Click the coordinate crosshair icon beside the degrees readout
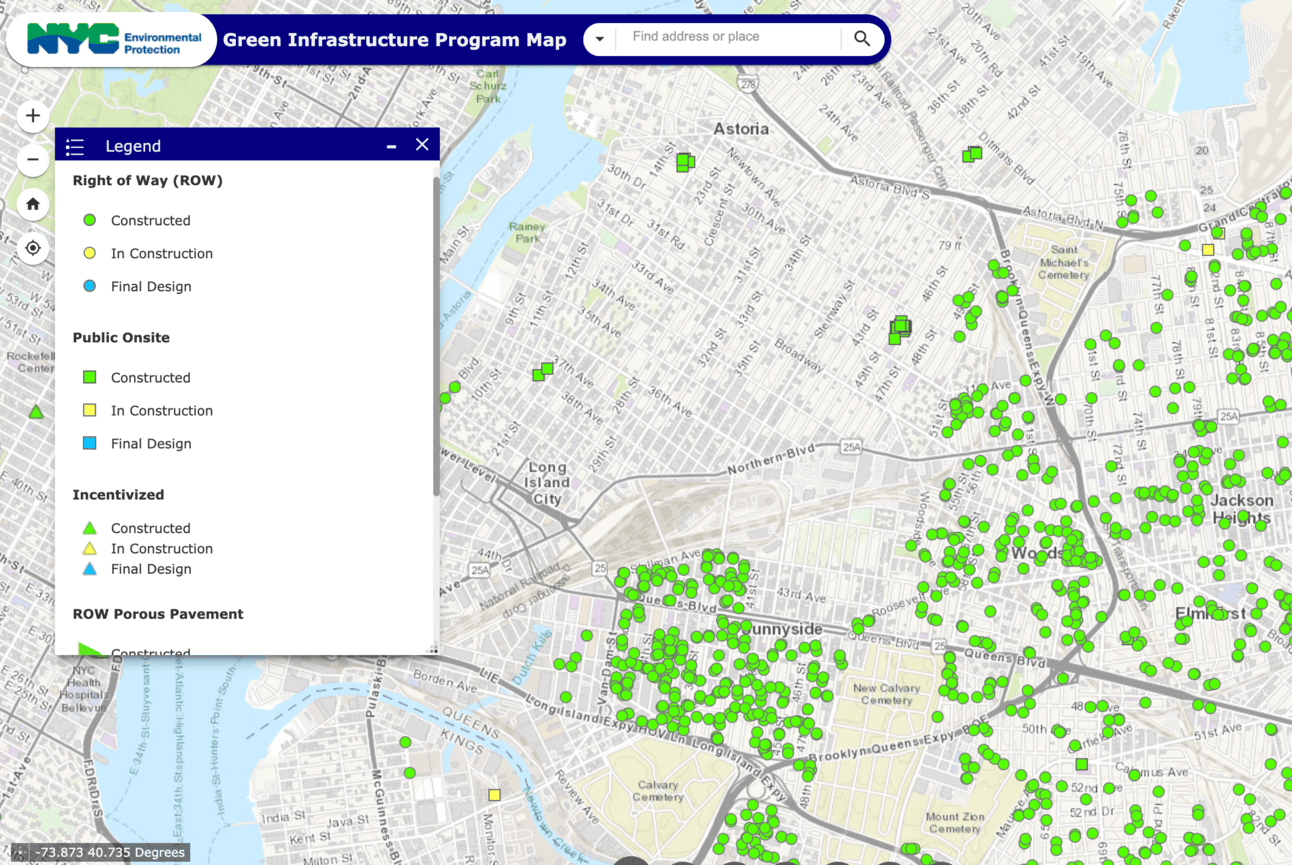 click(19, 853)
